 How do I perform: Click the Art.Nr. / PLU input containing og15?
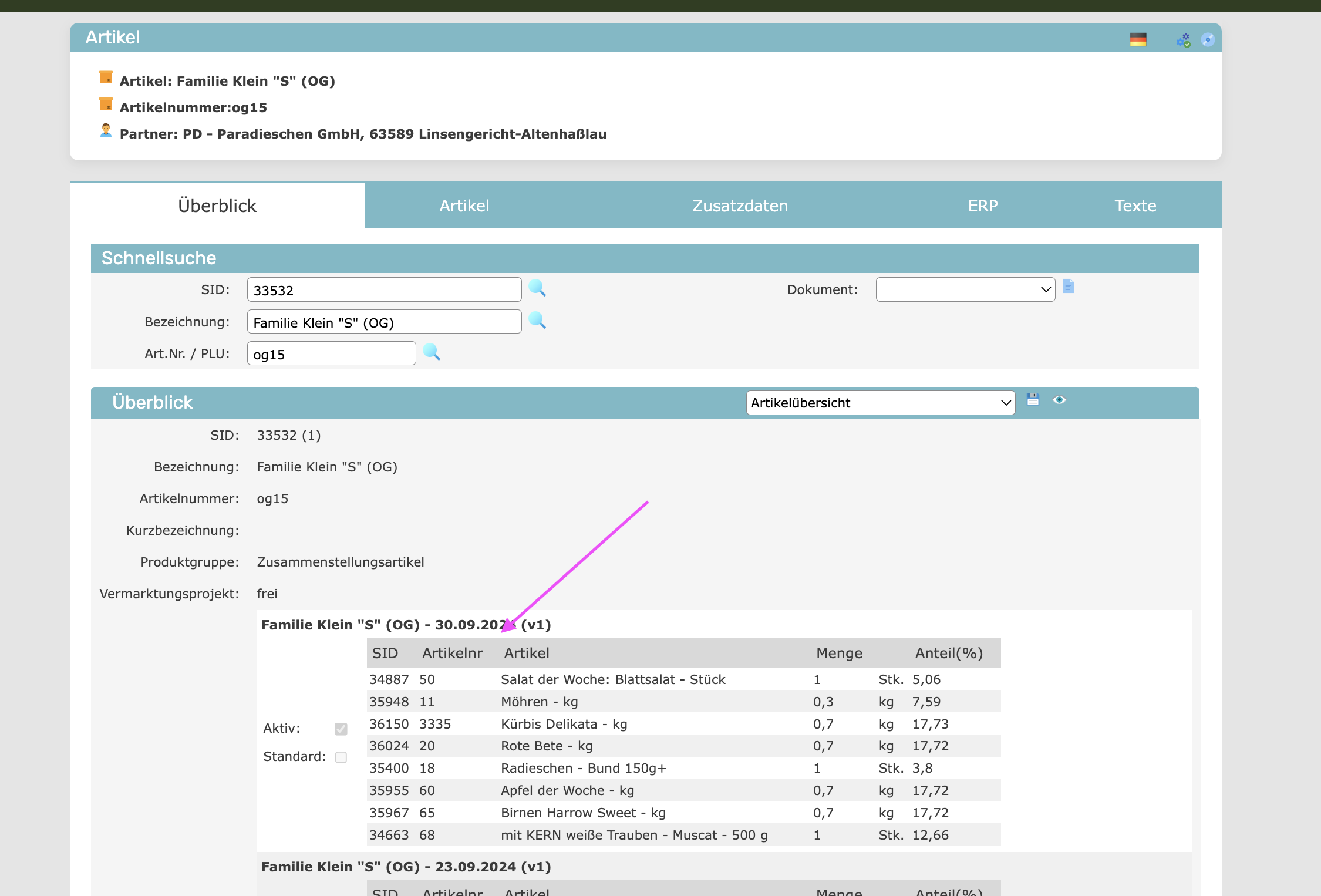click(331, 354)
